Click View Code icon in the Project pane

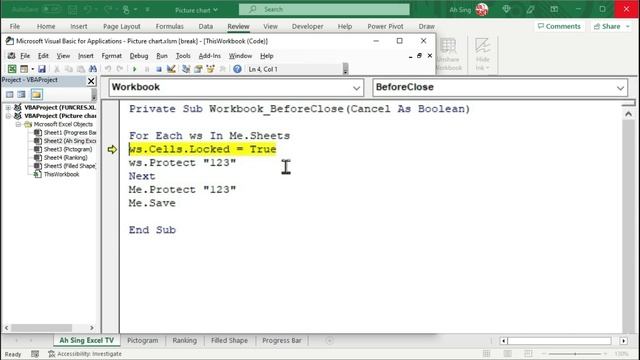point(9,94)
